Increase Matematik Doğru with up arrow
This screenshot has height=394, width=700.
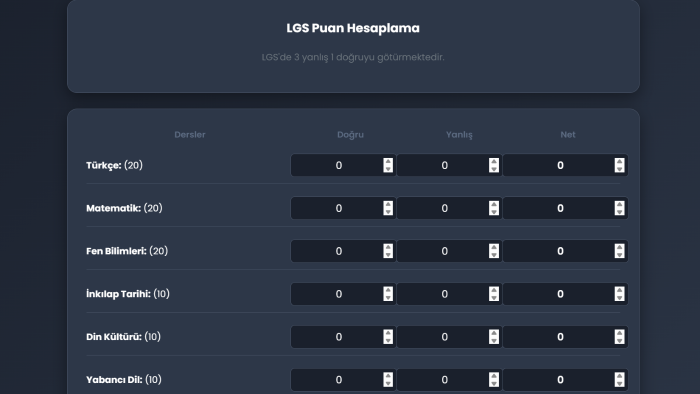coord(388,204)
